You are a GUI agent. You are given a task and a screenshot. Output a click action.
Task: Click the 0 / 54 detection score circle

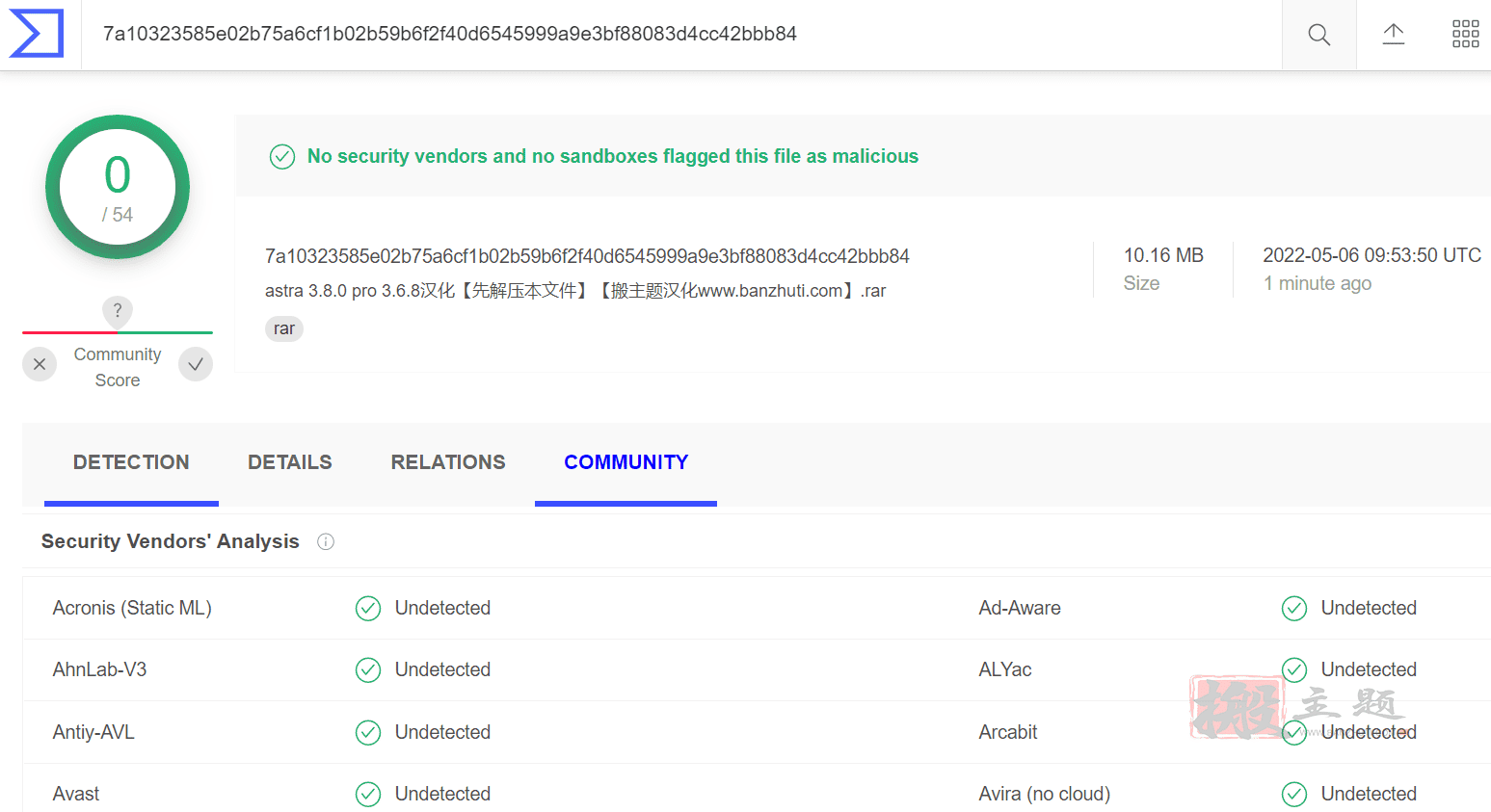118,187
